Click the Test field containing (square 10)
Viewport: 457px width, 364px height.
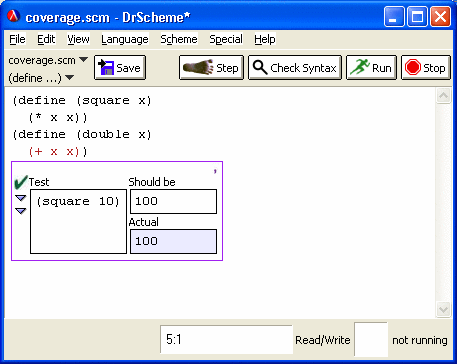(78, 221)
